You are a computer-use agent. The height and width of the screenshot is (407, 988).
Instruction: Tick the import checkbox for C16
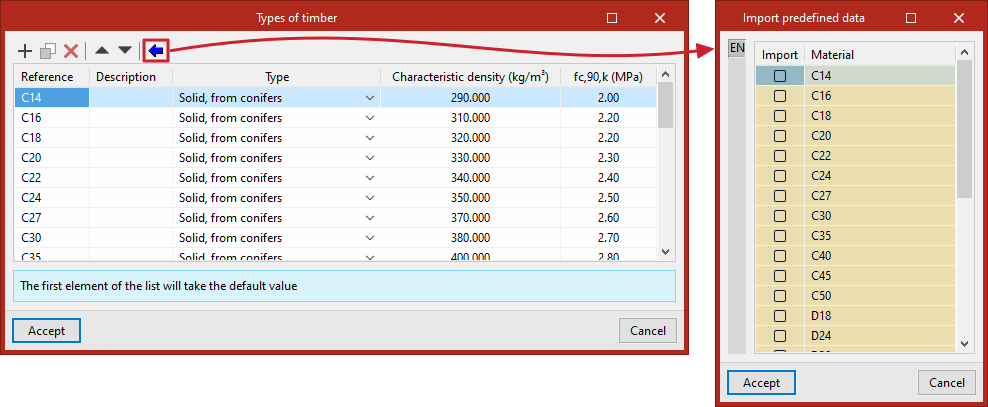(780, 96)
